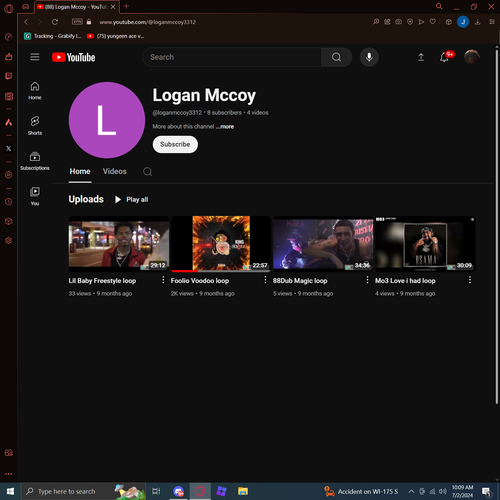Click red watch-progress bar on Foolio thumbnail

184,271
